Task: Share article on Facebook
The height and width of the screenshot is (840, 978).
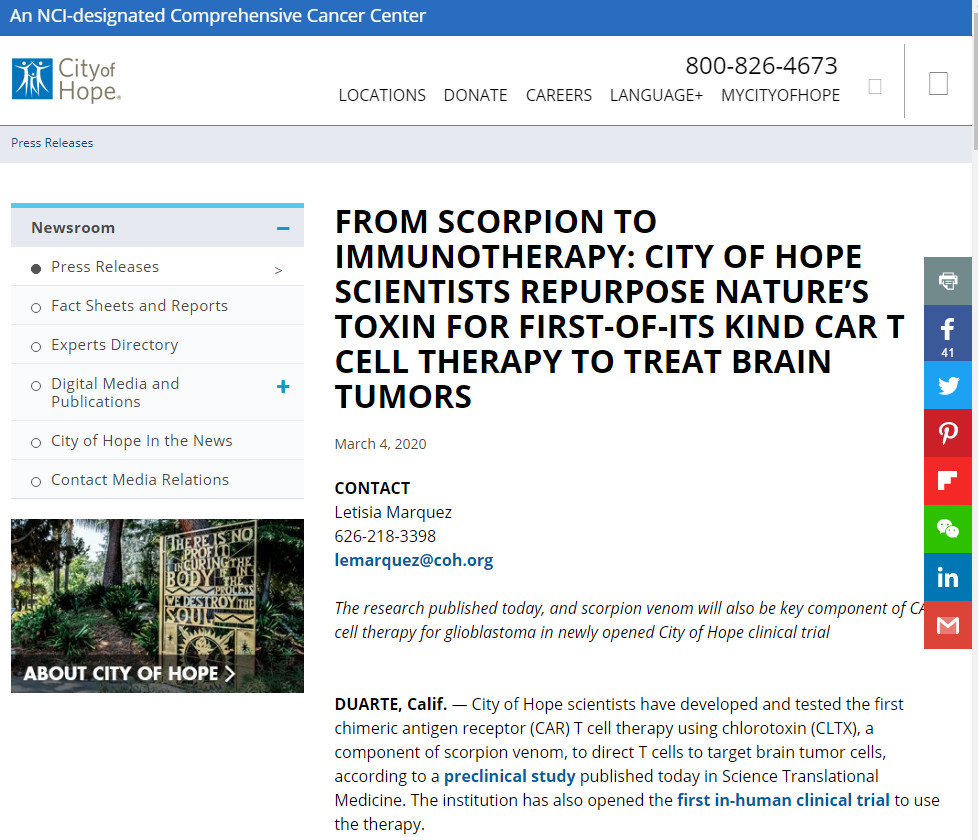Action: click(x=947, y=333)
